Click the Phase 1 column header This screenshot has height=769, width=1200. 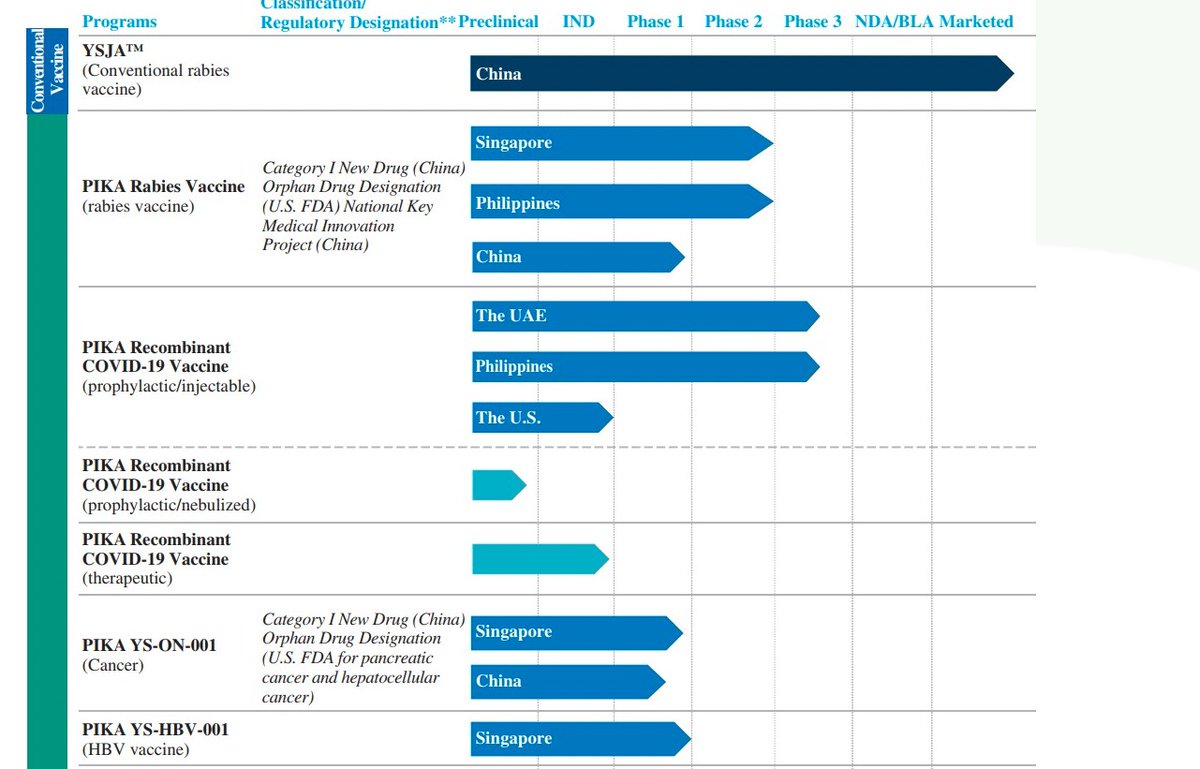point(656,21)
